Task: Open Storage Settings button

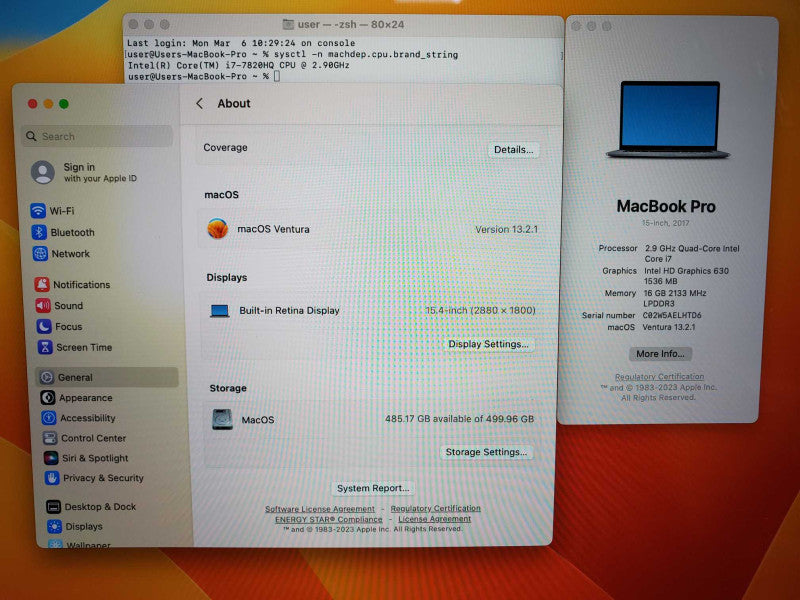Action: 486,452
